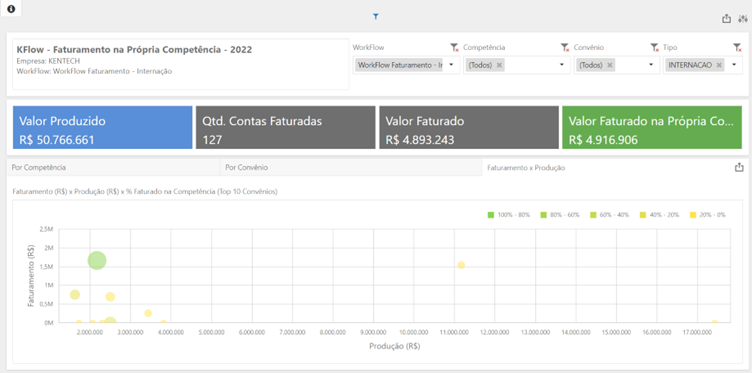The width and height of the screenshot is (752, 373).
Task: Open the dashboard export icon
Action: pos(727,19)
